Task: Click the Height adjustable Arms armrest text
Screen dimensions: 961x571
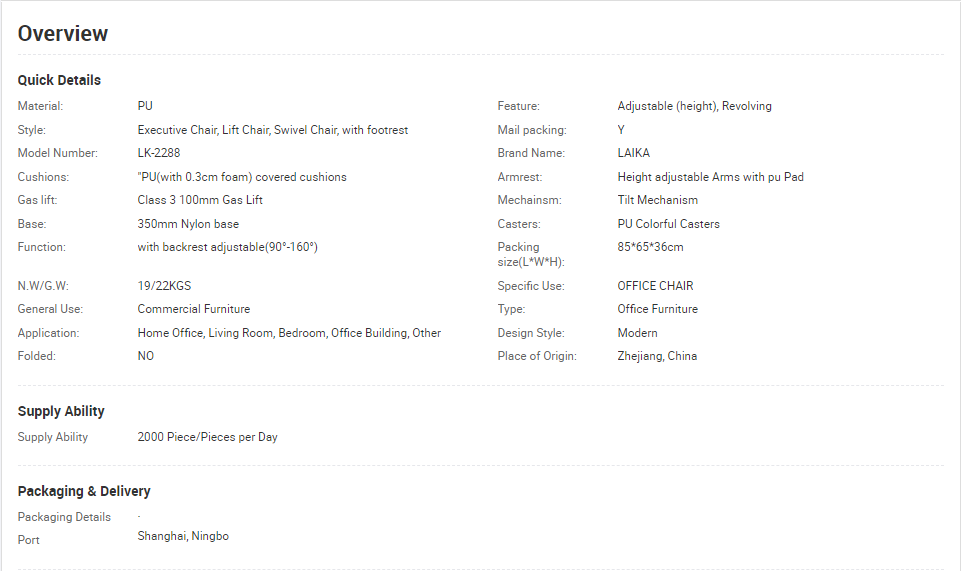Action: (710, 177)
